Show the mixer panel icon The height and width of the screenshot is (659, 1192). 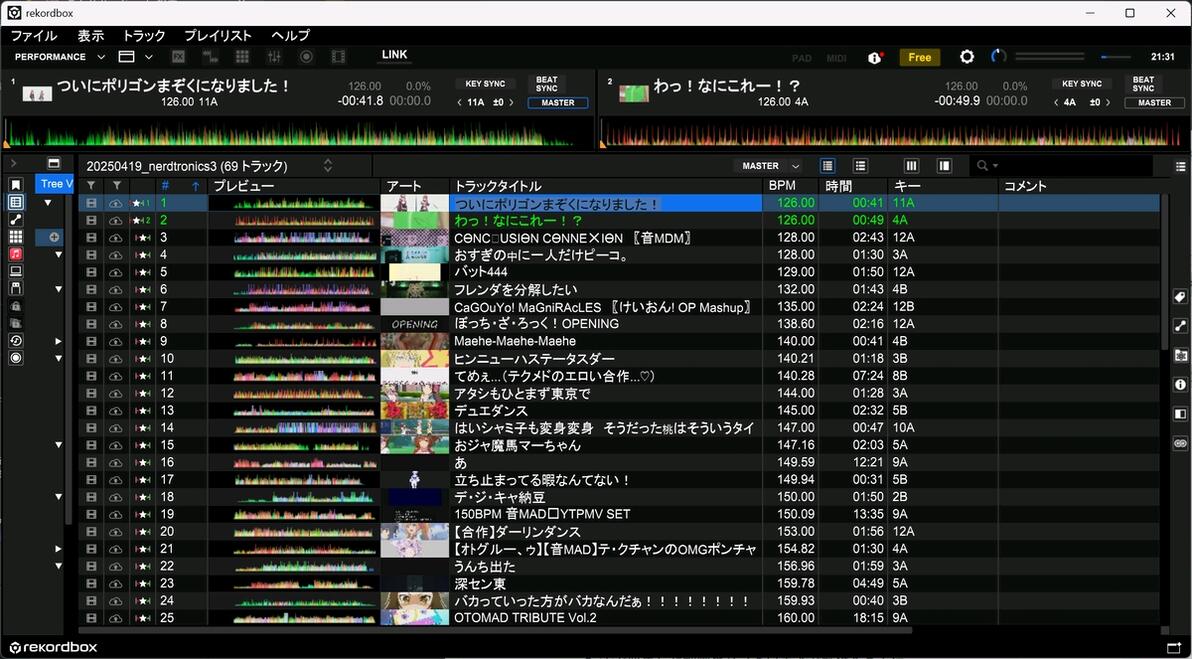pyautogui.click(x=274, y=57)
